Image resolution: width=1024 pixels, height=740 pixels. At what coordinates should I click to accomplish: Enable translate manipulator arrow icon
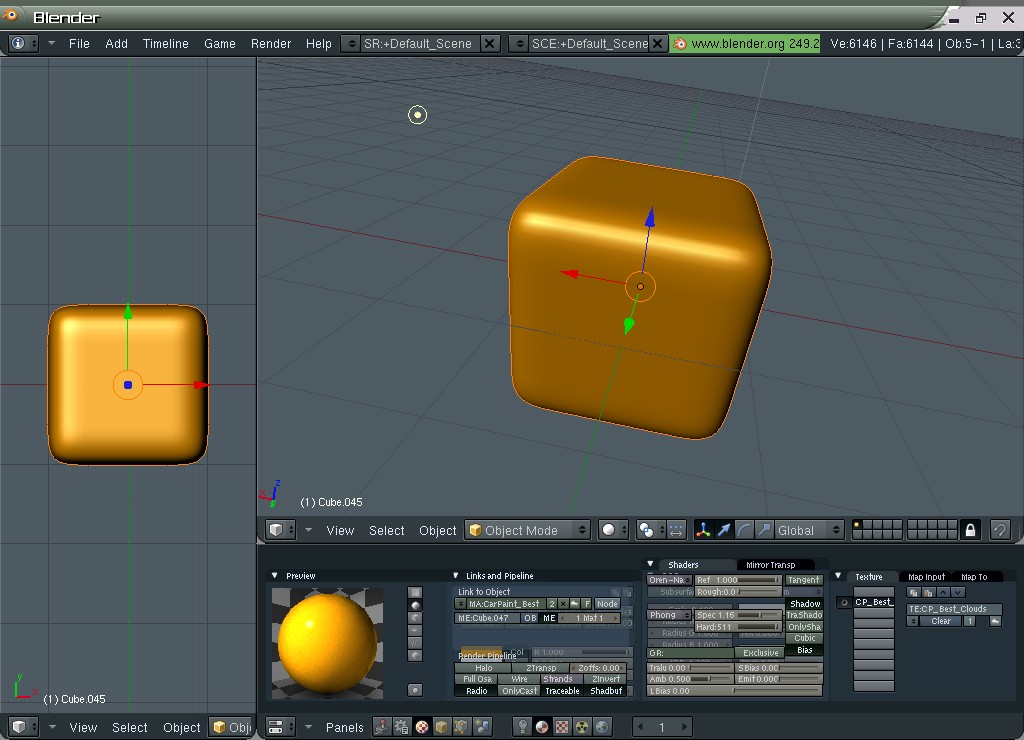click(723, 530)
